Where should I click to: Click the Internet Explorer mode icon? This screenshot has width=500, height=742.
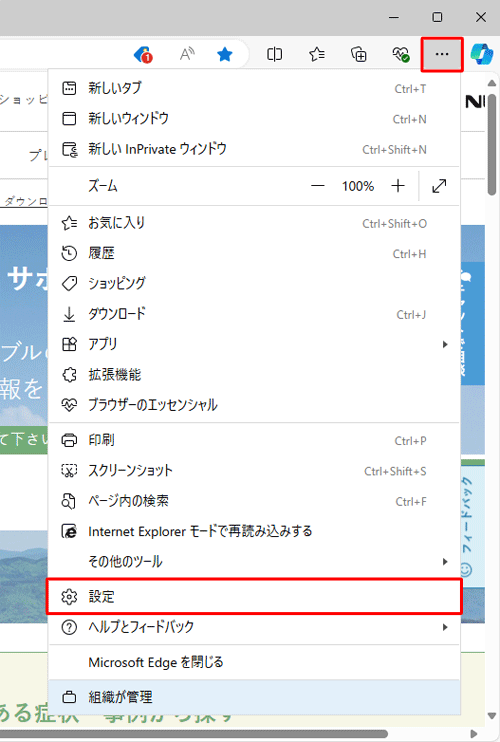70,531
